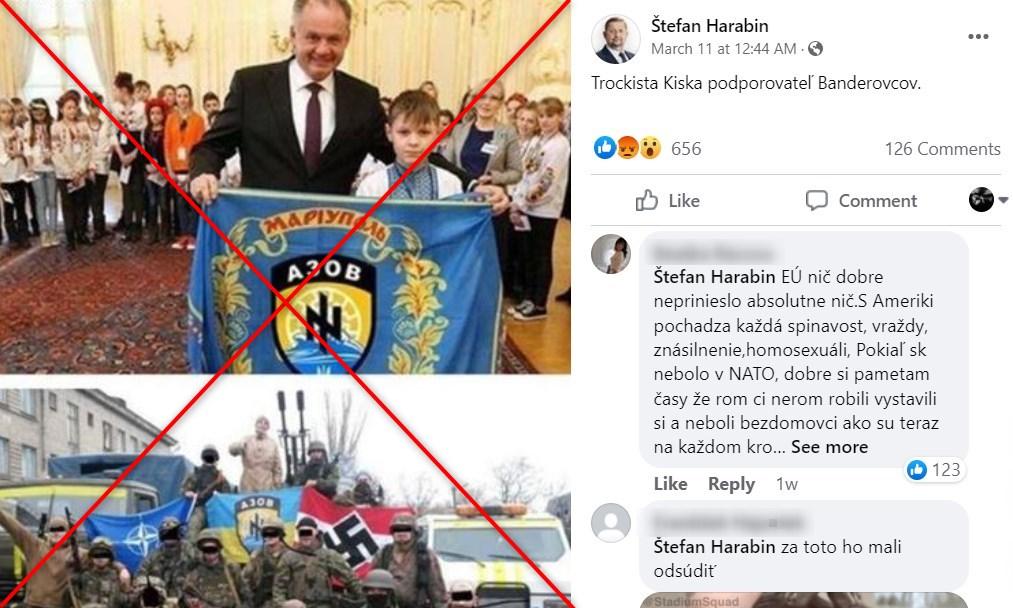Open the post author name Štefan Harabin
Viewport: 1013px width, 608px height.
[x=709, y=26]
